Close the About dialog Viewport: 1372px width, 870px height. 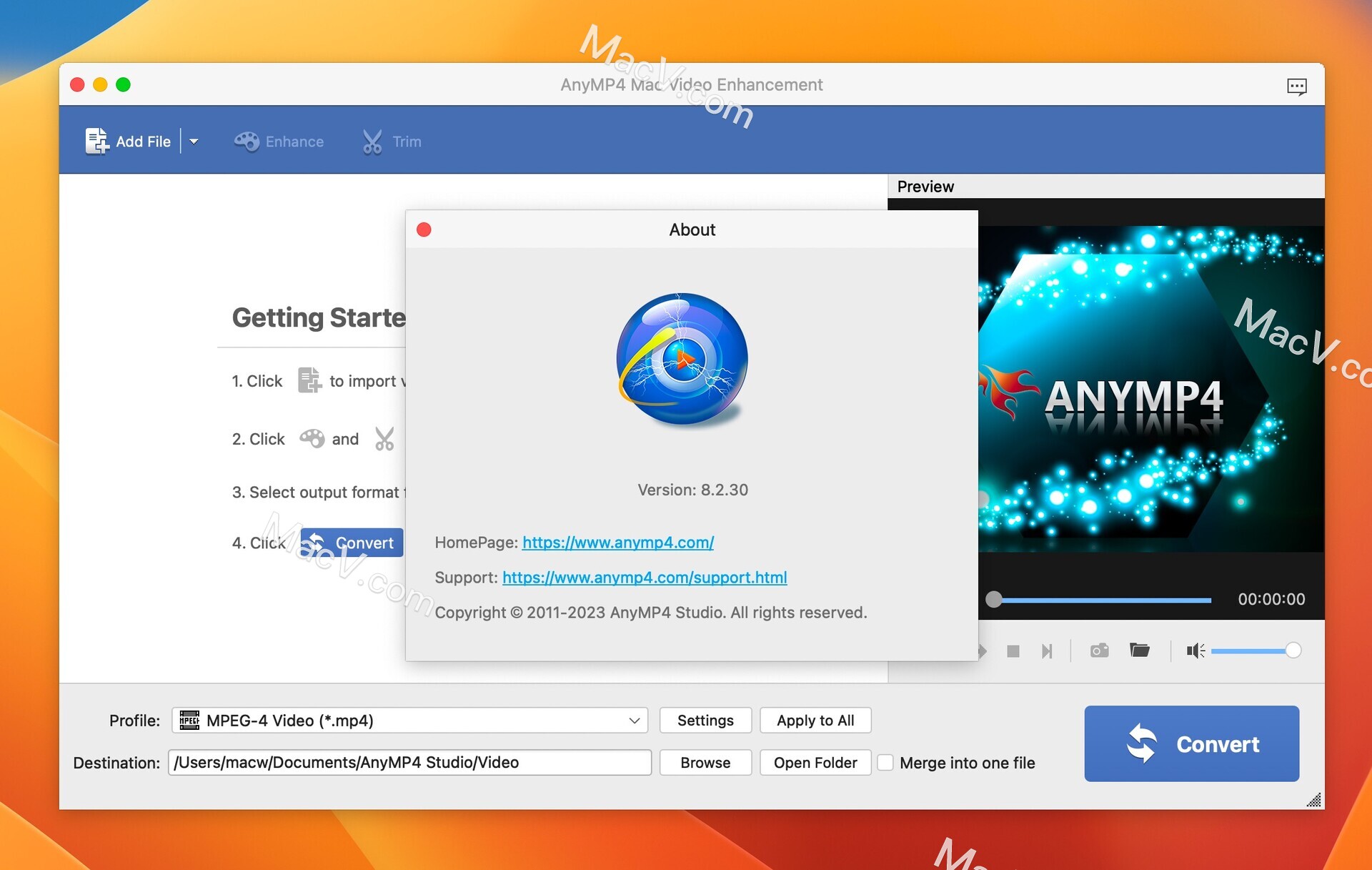click(424, 229)
